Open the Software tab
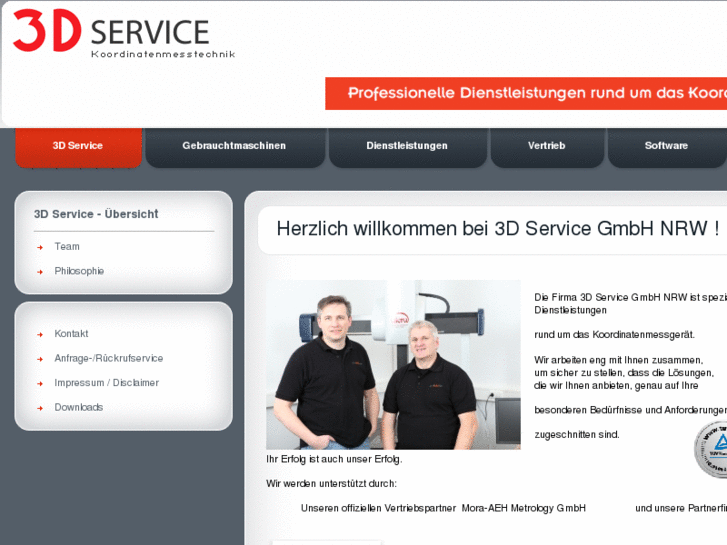This screenshot has width=727, height=545. point(667,146)
